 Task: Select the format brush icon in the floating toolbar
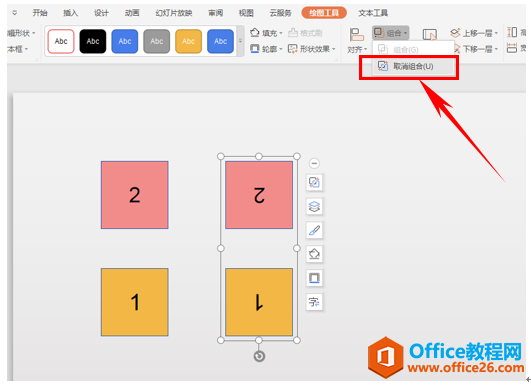click(314, 230)
